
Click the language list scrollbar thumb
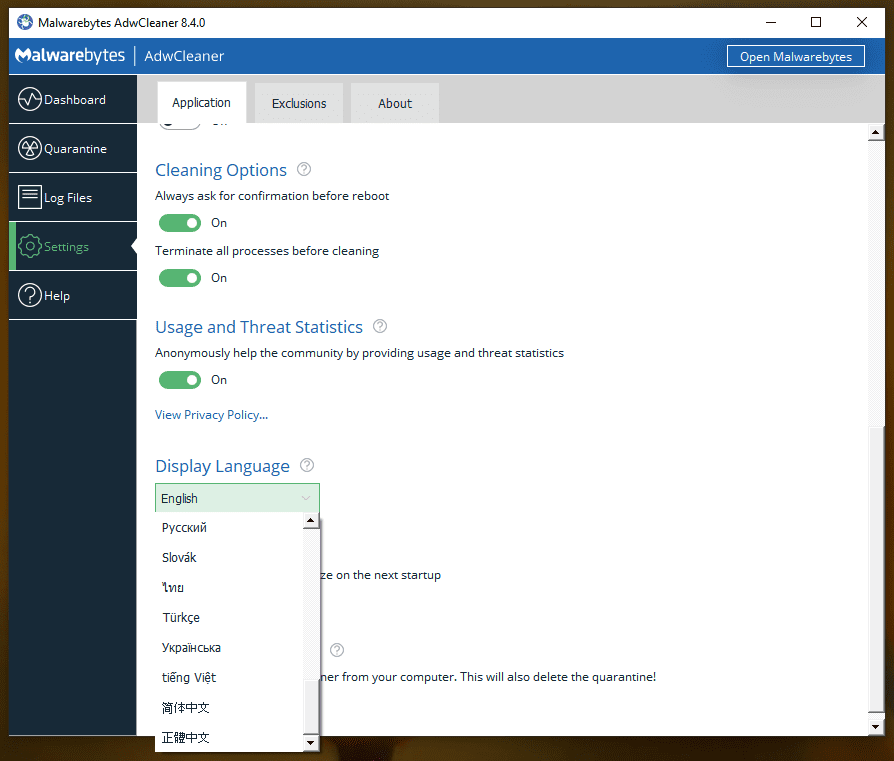tap(311, 707)
